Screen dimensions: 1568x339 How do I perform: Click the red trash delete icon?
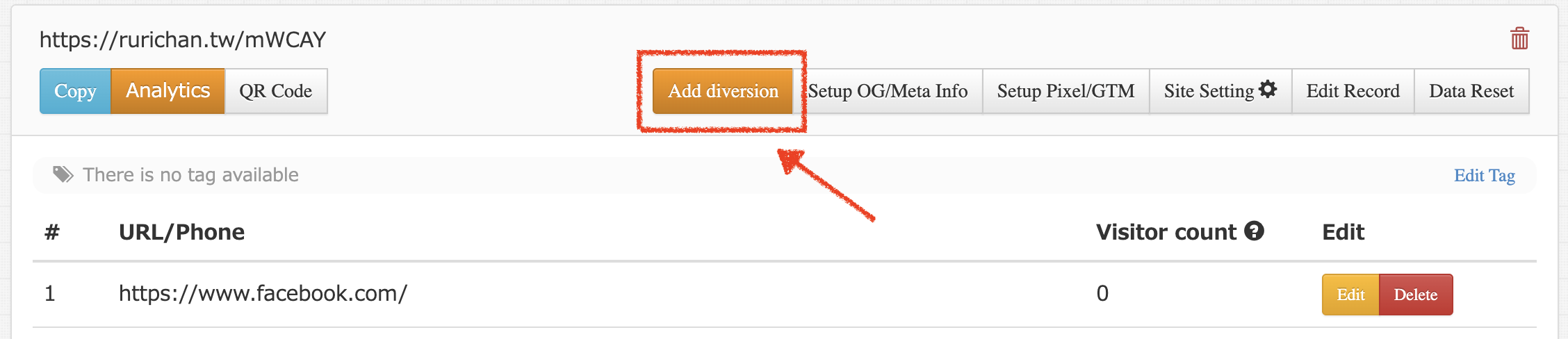(x=1519, y=38)
